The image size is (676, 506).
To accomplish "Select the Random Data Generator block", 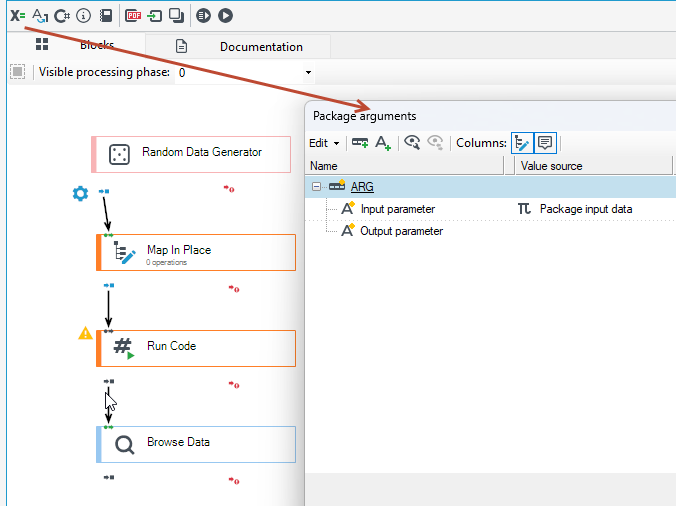I will click(x=191, y=154).
